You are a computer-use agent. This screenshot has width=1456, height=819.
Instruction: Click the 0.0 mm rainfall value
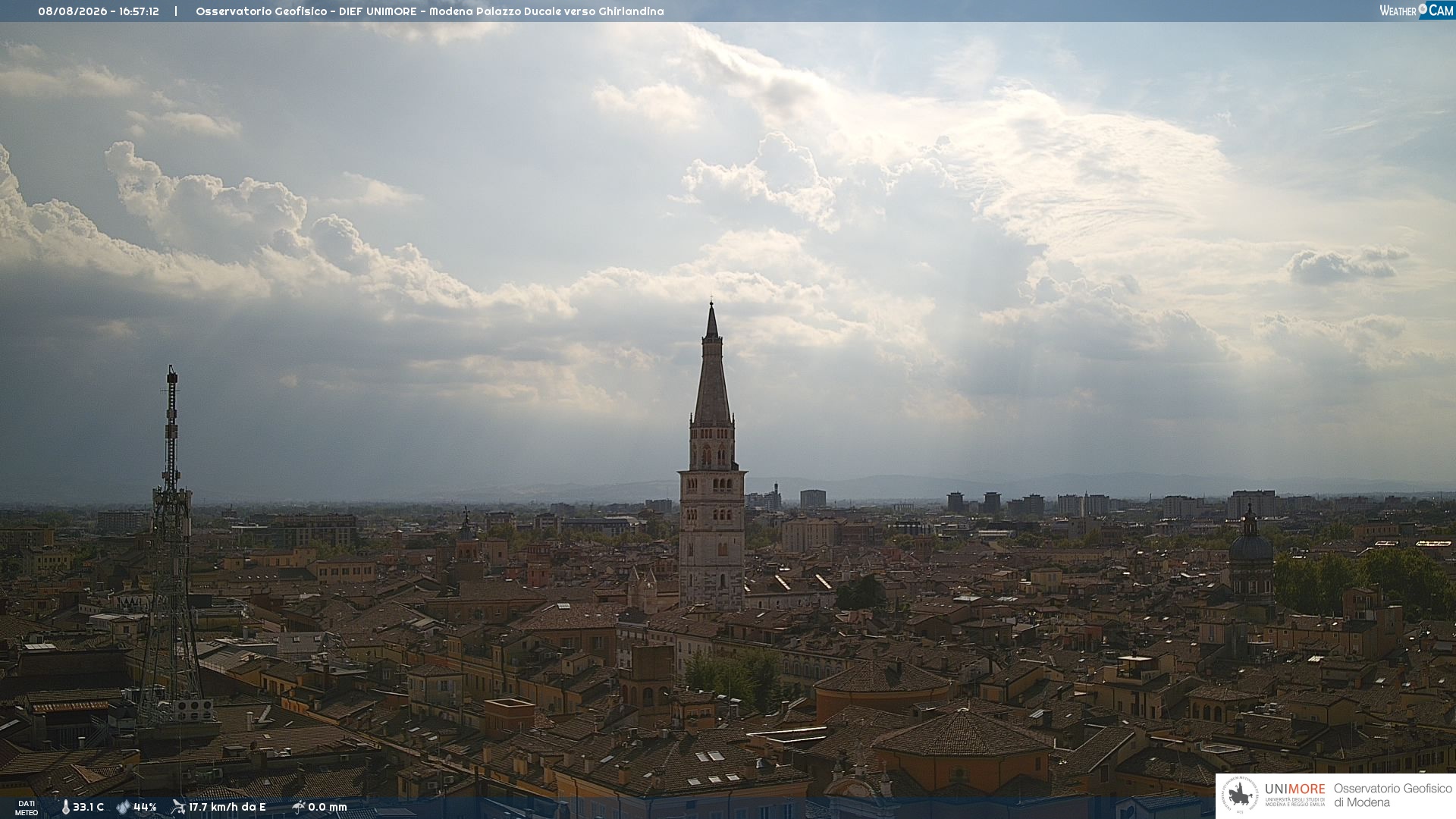tap(328, 807)
